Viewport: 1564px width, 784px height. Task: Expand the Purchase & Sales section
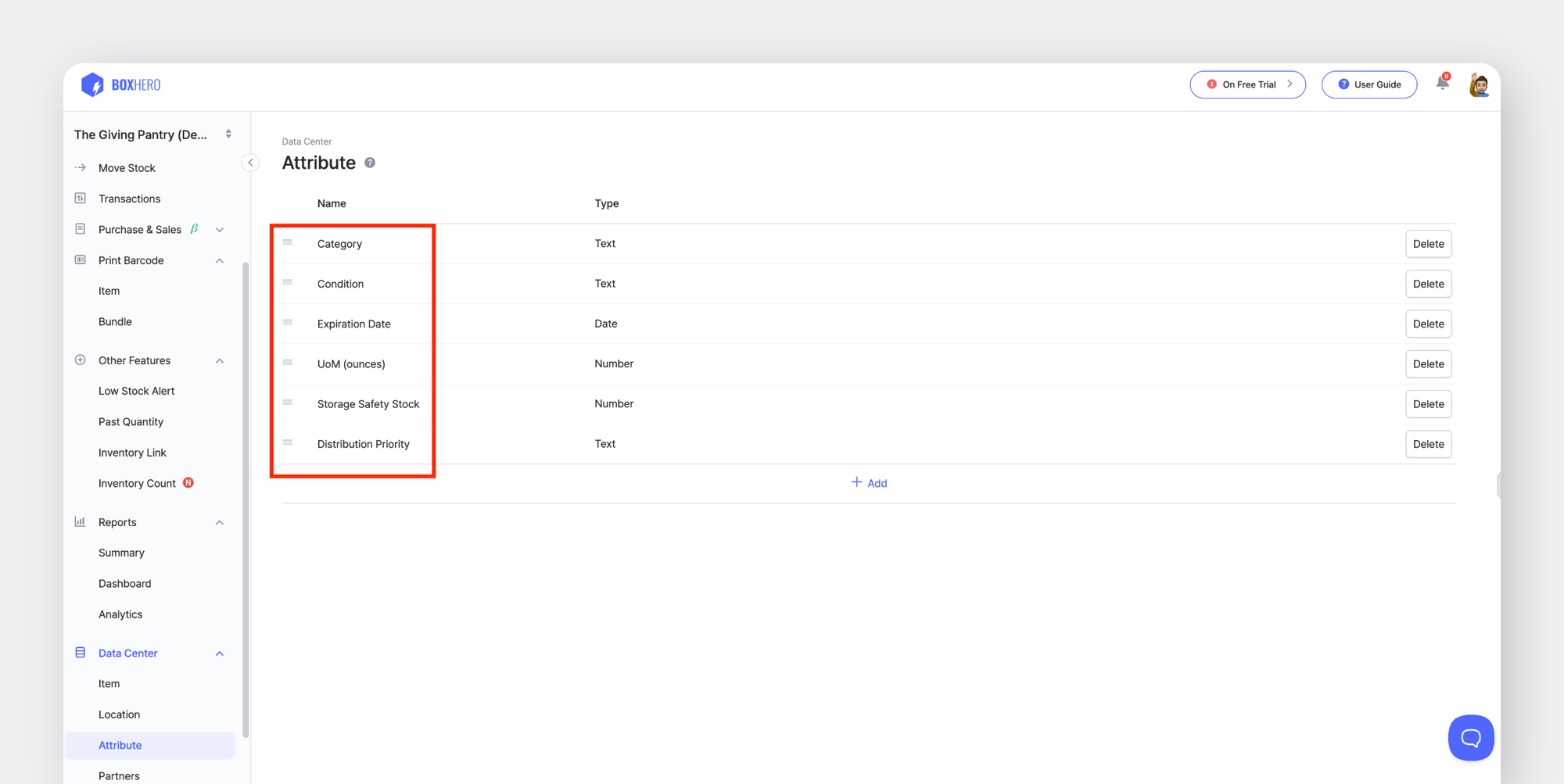[x=219, y=229]
